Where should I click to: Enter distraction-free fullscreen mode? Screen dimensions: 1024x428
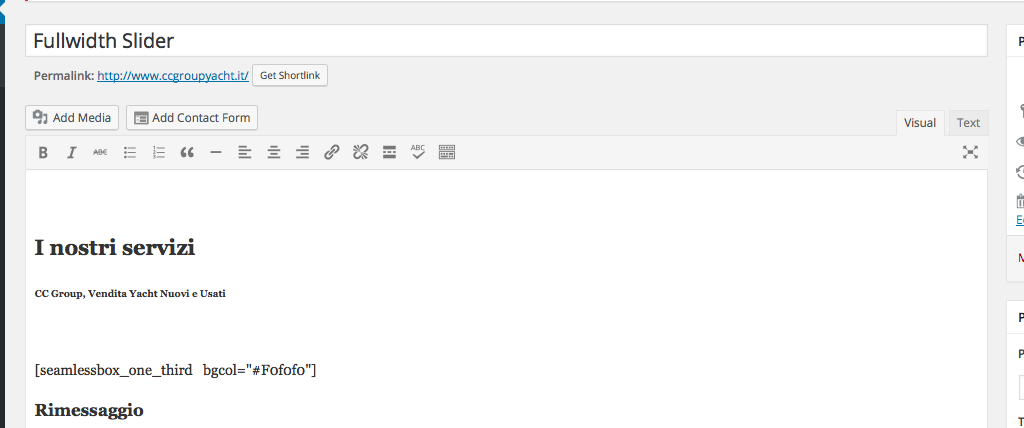(x=970, y=153)
